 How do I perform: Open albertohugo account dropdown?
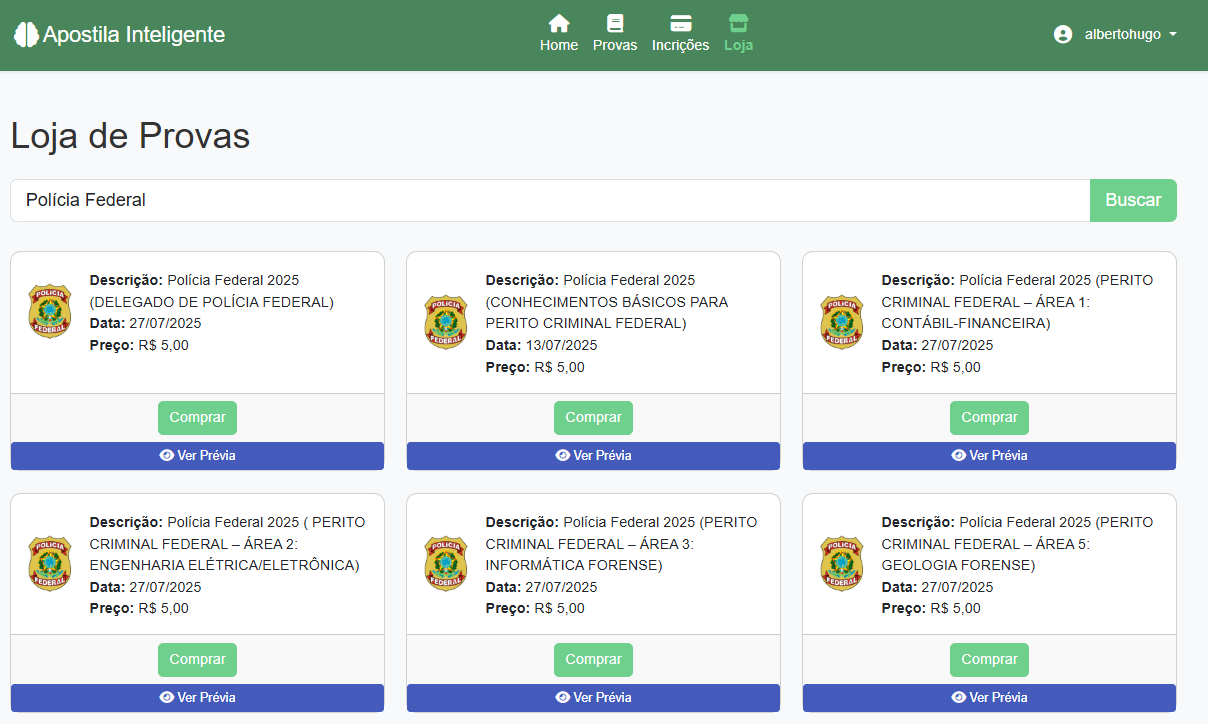click(x=1115, y=34)
